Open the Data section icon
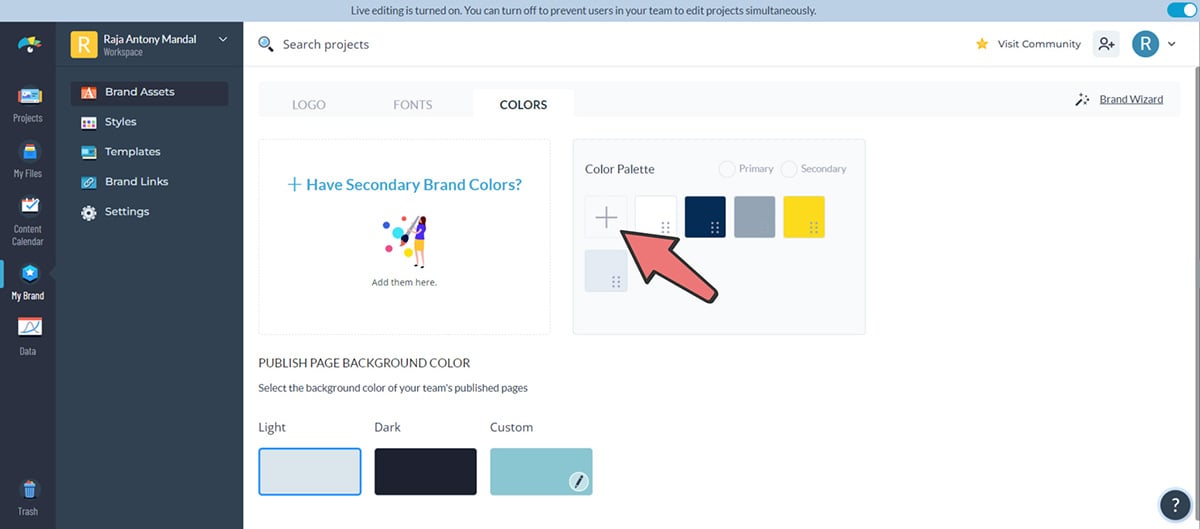This screenshot has height=529, width=1200. coord(28,334)
